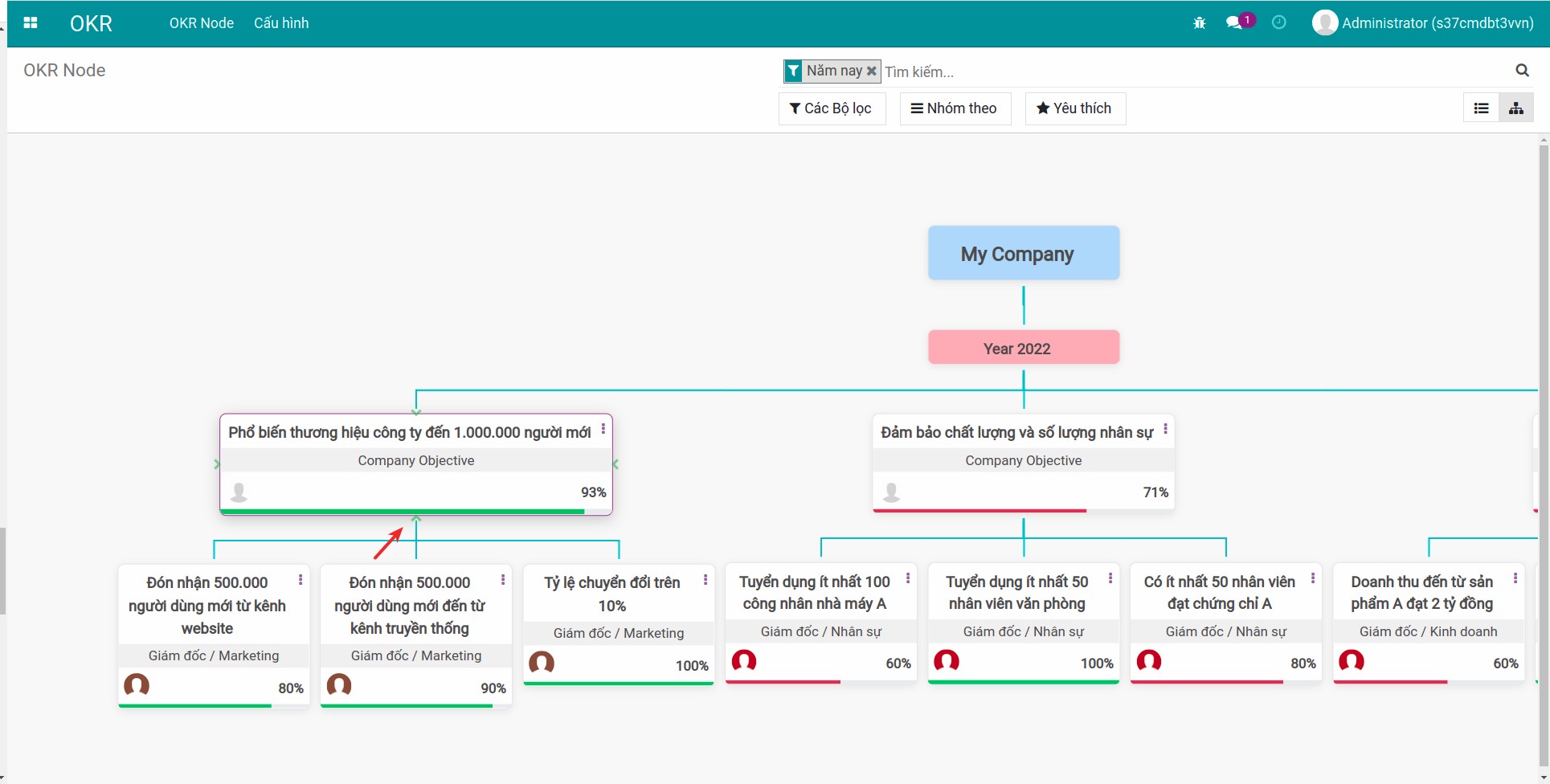Open the Cấu hình menu

point(281,23)
